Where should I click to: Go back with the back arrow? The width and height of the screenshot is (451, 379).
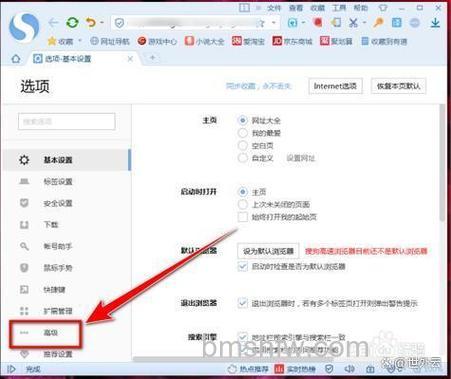point(53,23)
